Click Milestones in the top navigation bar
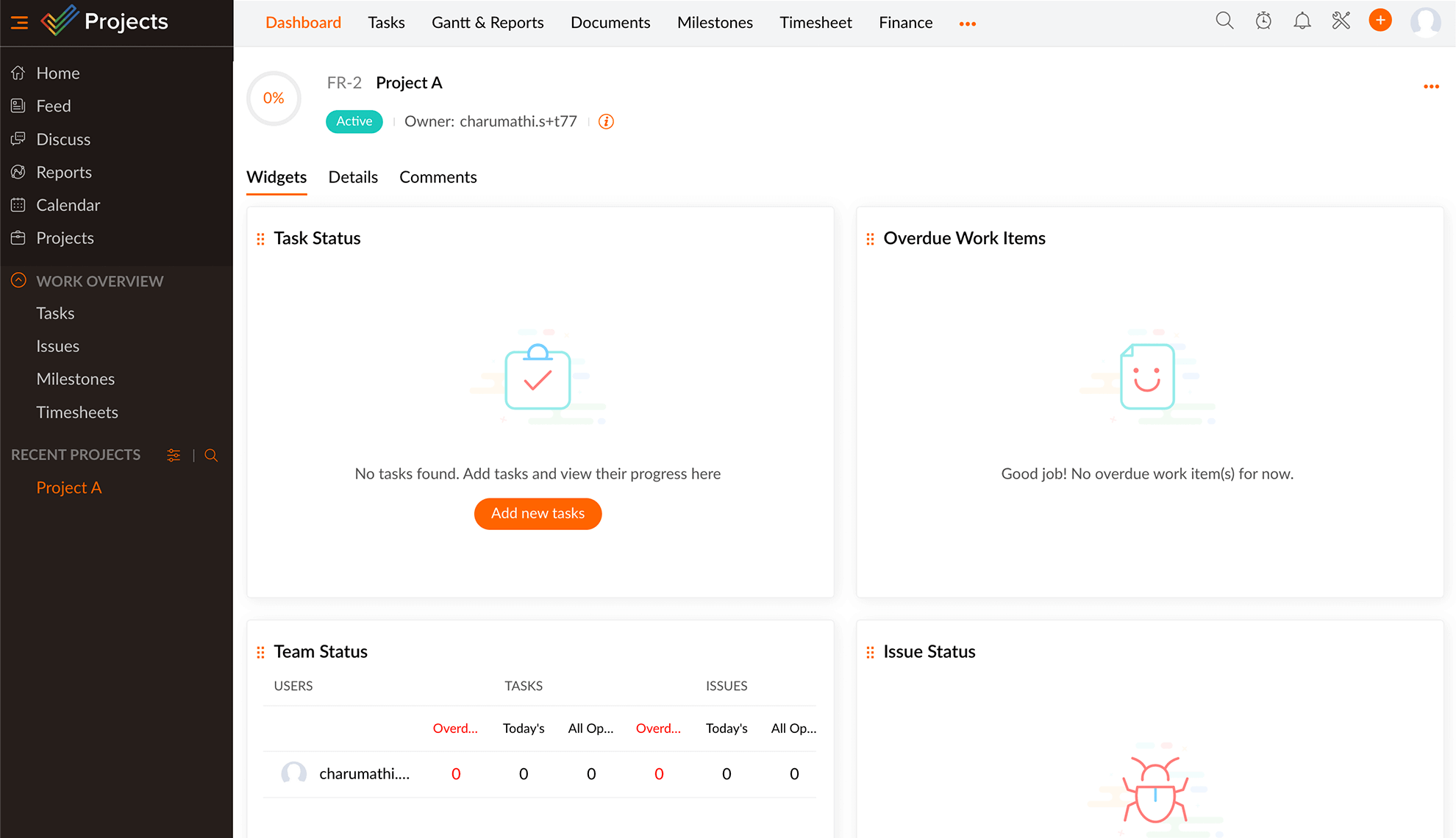This screenshot has width=1456, height=838. click(x=714, y=22)
